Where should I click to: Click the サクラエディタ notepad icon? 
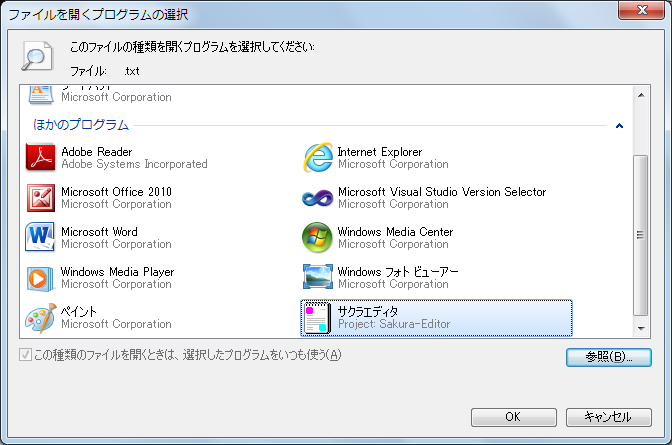pos(318,318)
